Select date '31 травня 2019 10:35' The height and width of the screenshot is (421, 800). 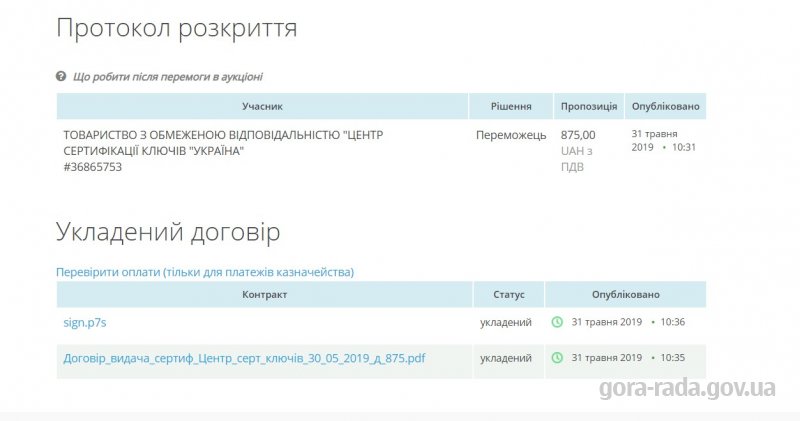pos(628,358)
